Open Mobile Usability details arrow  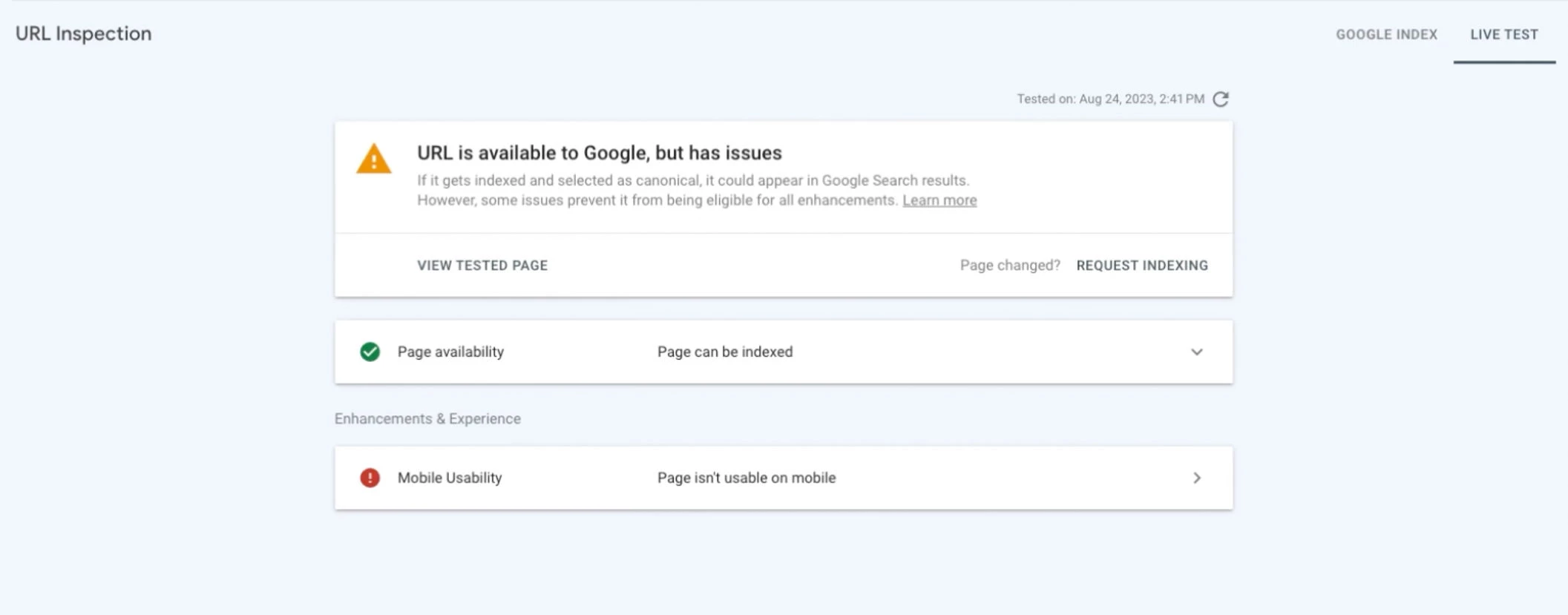[x=1196, y=478]
